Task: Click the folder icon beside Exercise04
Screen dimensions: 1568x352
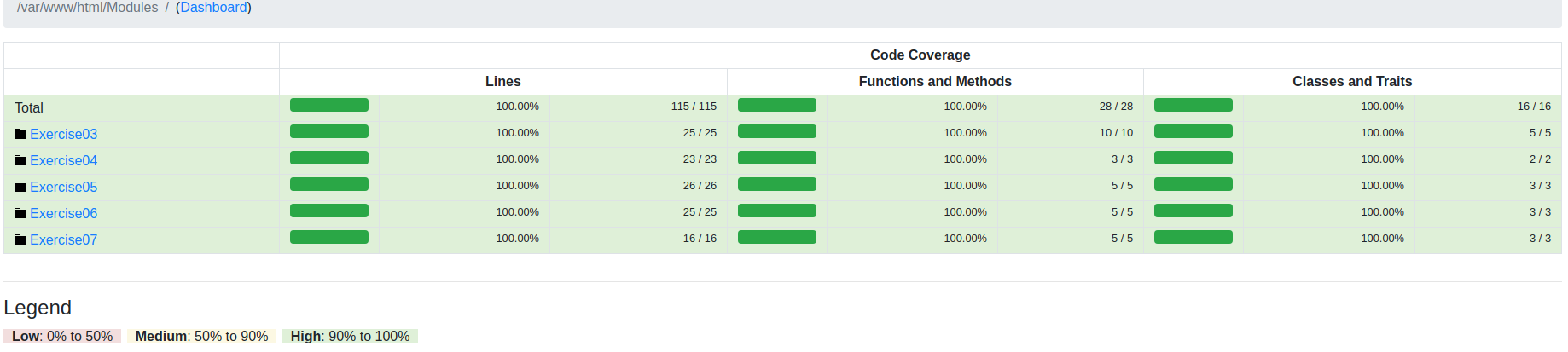Action: click(20, 160)
